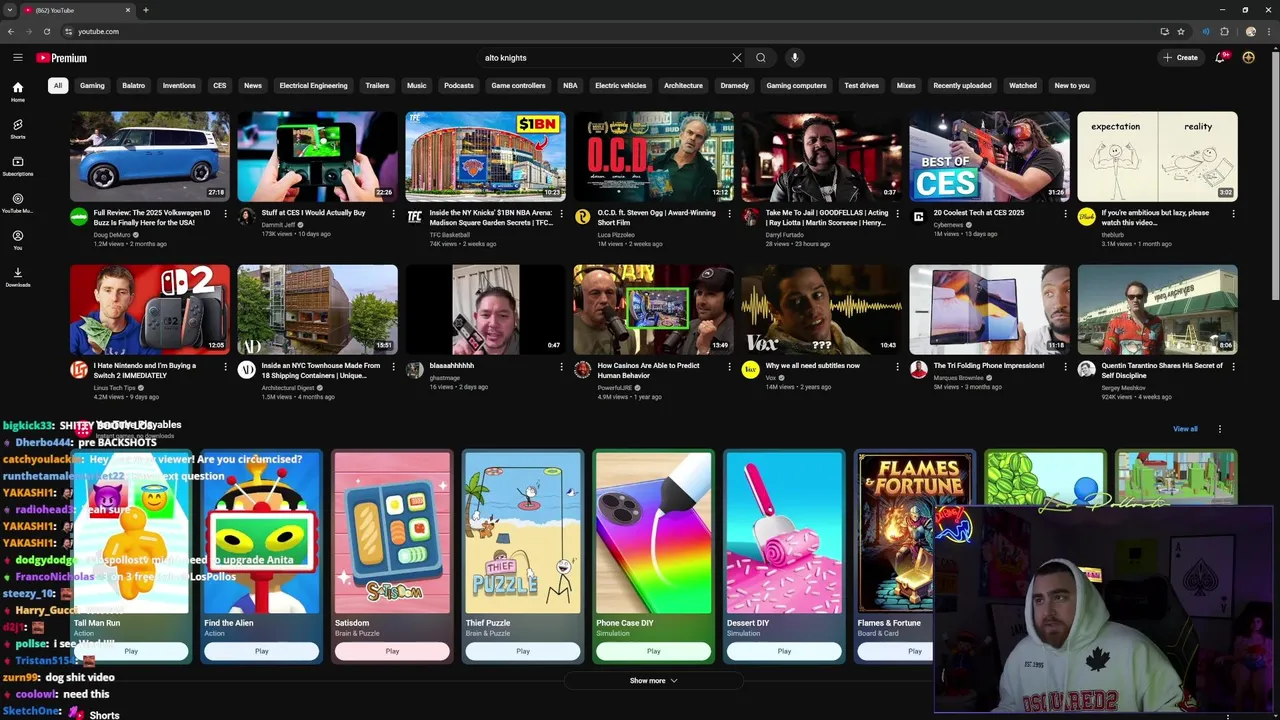Open Shorts in the sidebar
The image size is (1280, 720).
pyautogui.click(x=18, y=129)
